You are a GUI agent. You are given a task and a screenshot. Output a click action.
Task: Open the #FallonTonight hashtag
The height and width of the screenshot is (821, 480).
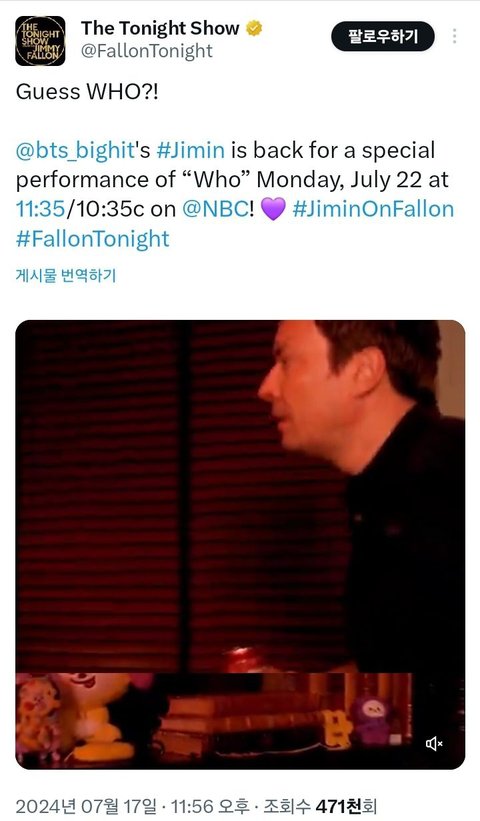[x=93, y=239]
